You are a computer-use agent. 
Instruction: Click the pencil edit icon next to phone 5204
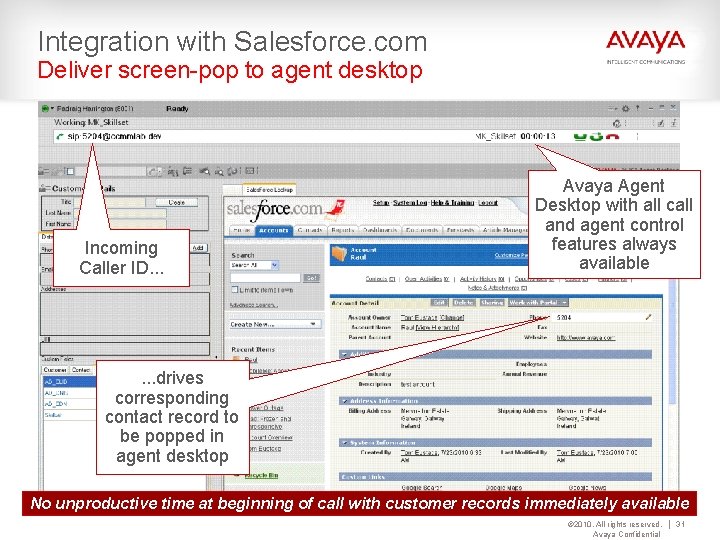coord(648,317)
